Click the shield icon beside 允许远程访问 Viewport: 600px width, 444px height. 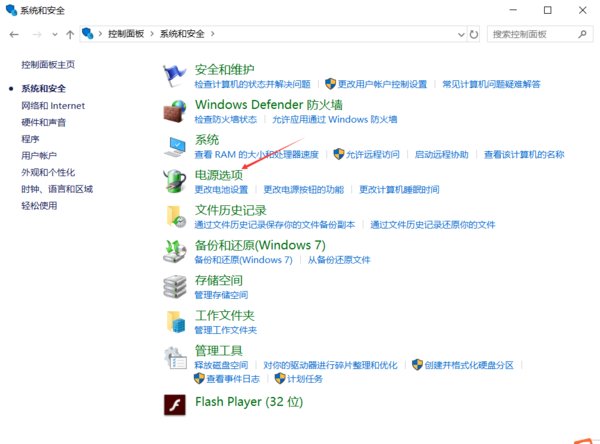[x=339, y=154]
